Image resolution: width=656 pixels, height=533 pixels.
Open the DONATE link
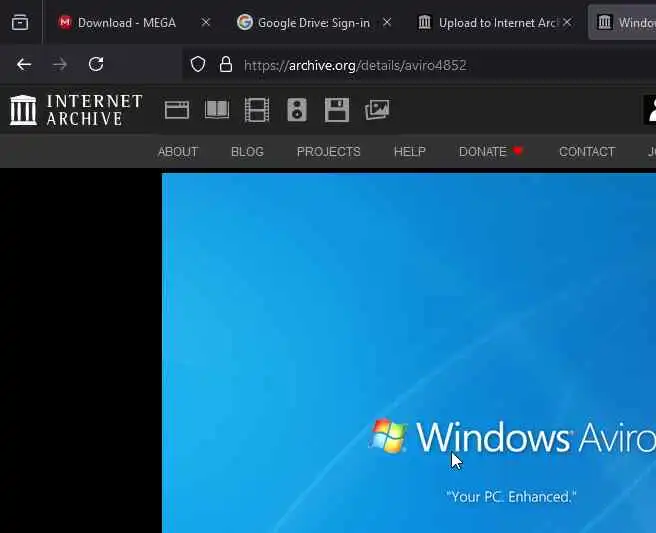(x=491, y=151)
